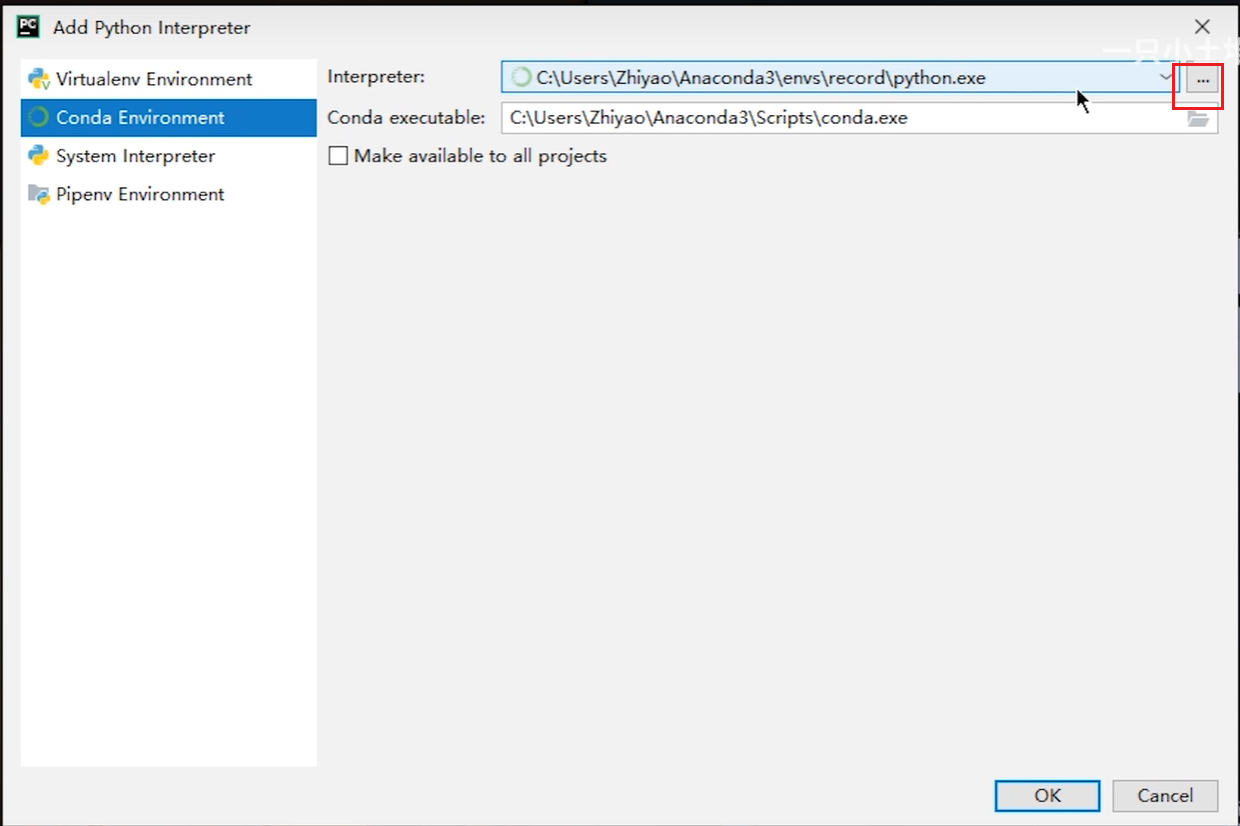Close the Add Python Interpreter dialog
Viewport: 1240px width, 826px height.
(x=1202, y=27)
